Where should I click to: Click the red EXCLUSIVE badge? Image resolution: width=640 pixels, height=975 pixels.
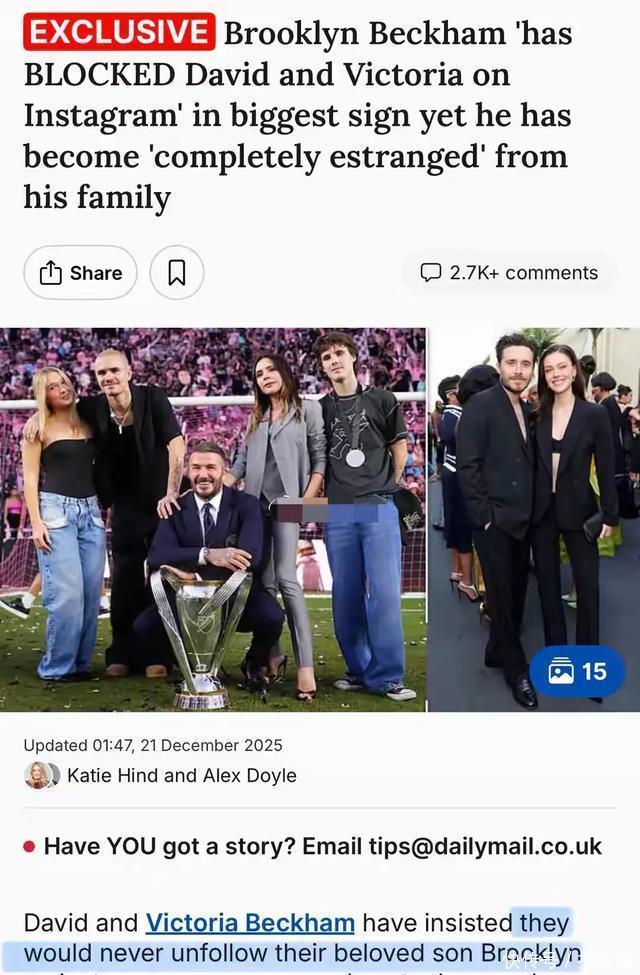(119, 32)
